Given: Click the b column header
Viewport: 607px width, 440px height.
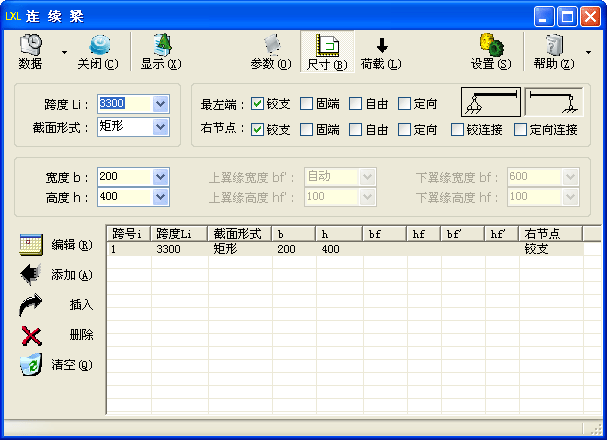Looking at the screenshot, I should 294,234.
